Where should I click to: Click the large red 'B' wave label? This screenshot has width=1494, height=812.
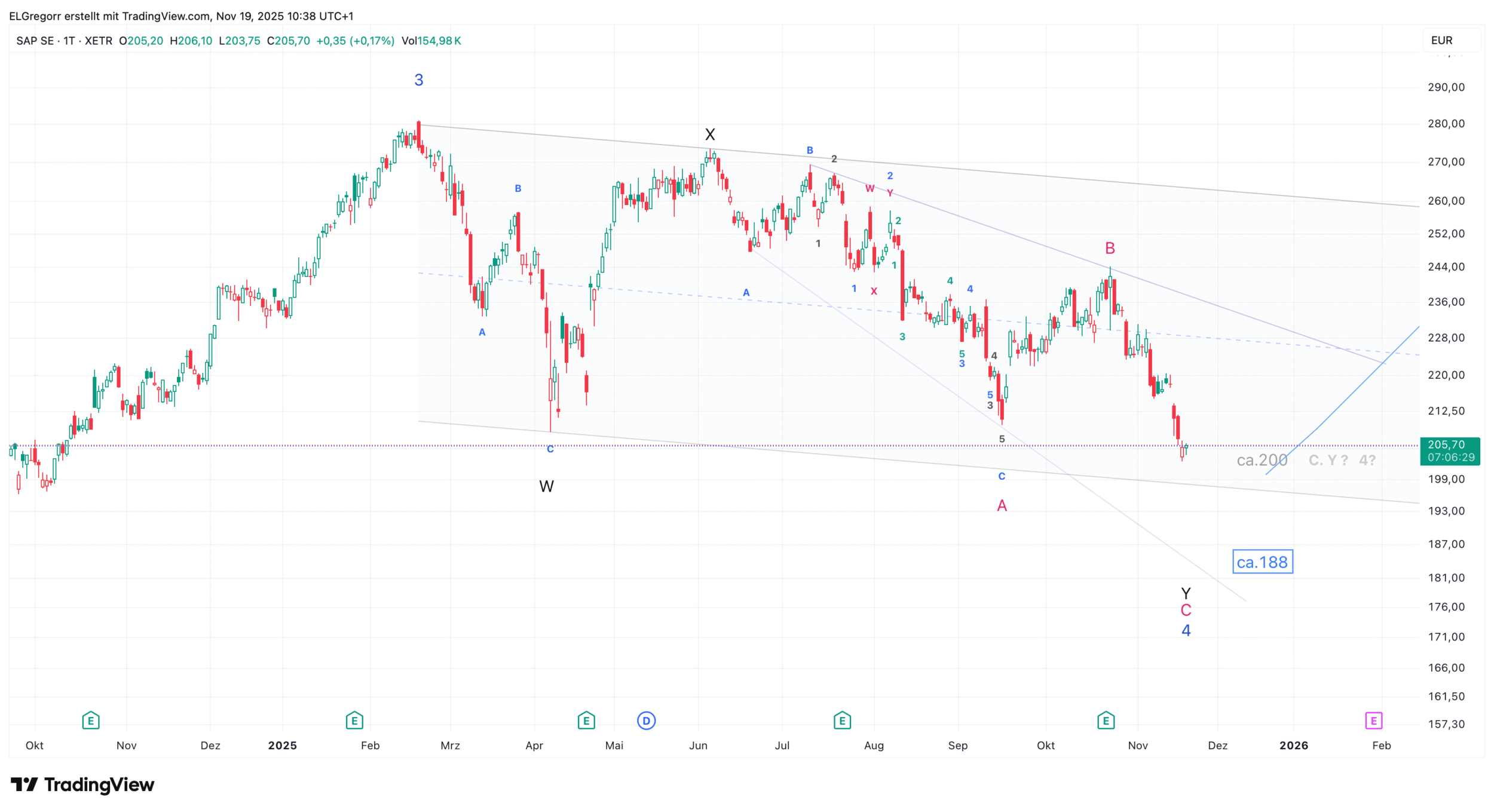click(1110, 248)
